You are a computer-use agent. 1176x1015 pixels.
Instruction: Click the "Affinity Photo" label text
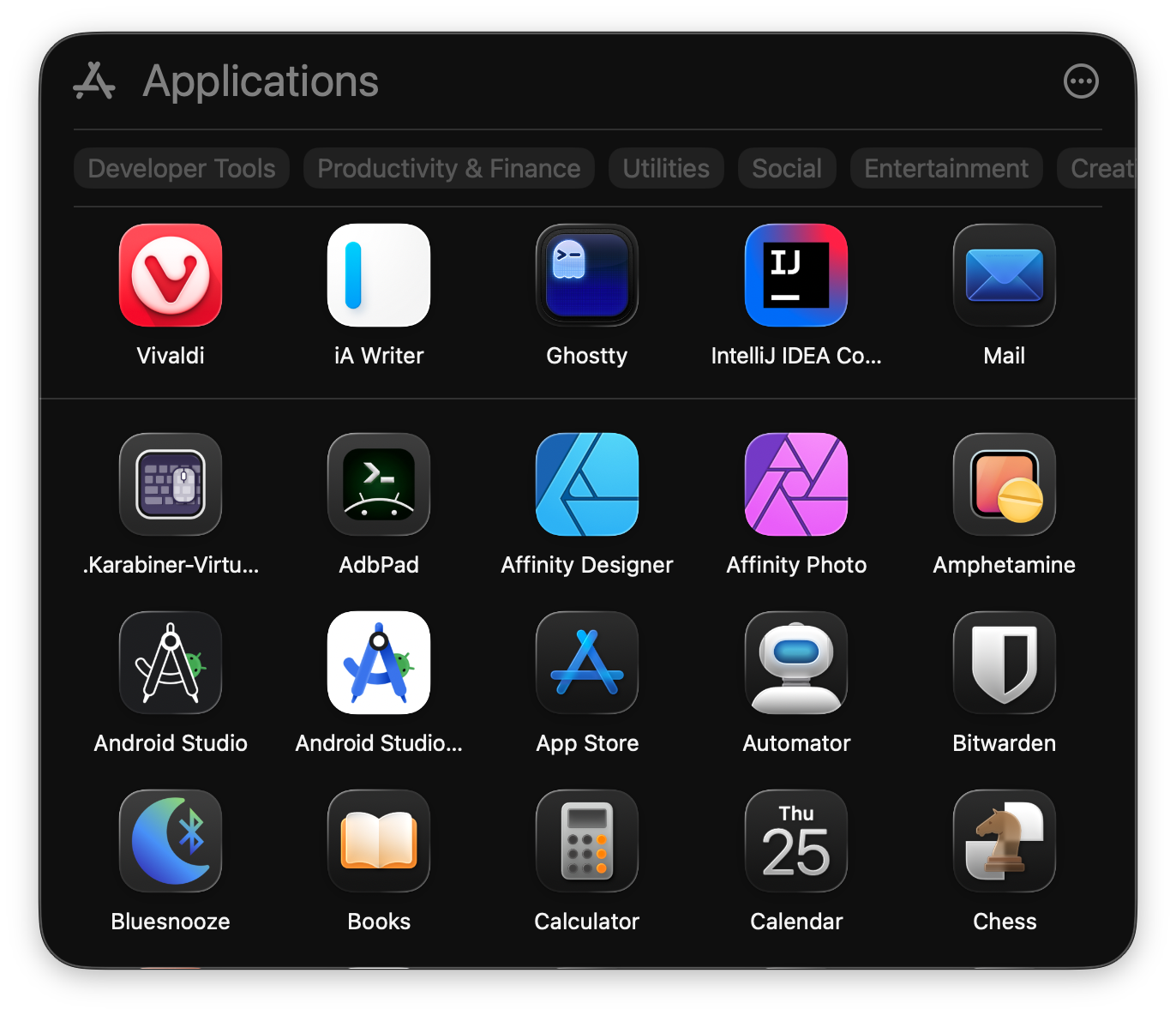click(796, 565)
